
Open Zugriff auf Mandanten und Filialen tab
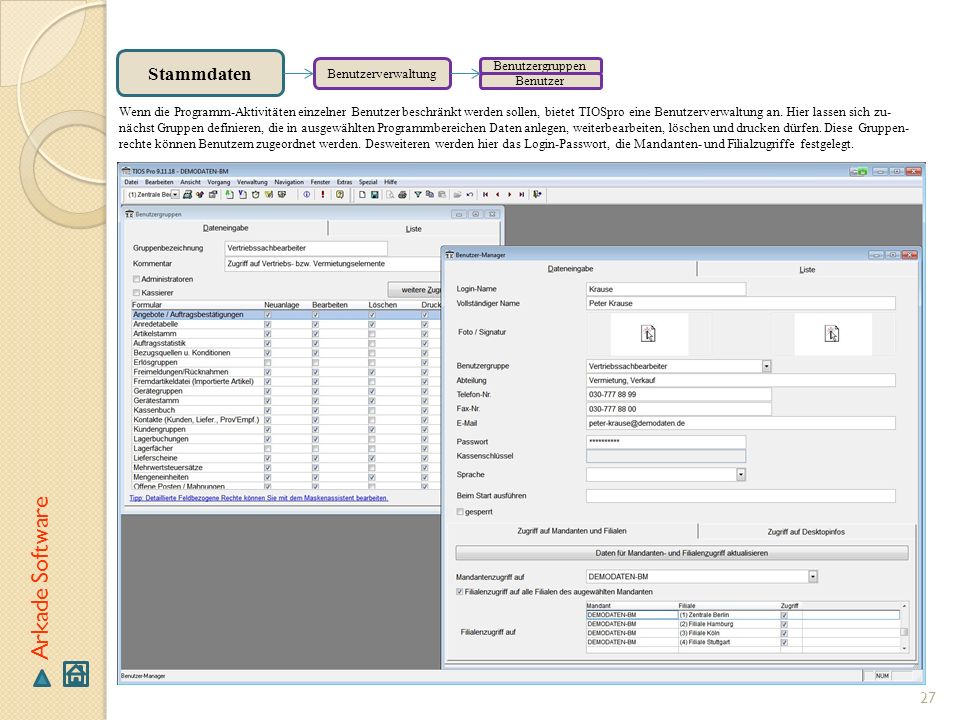(x=571, y=531)
